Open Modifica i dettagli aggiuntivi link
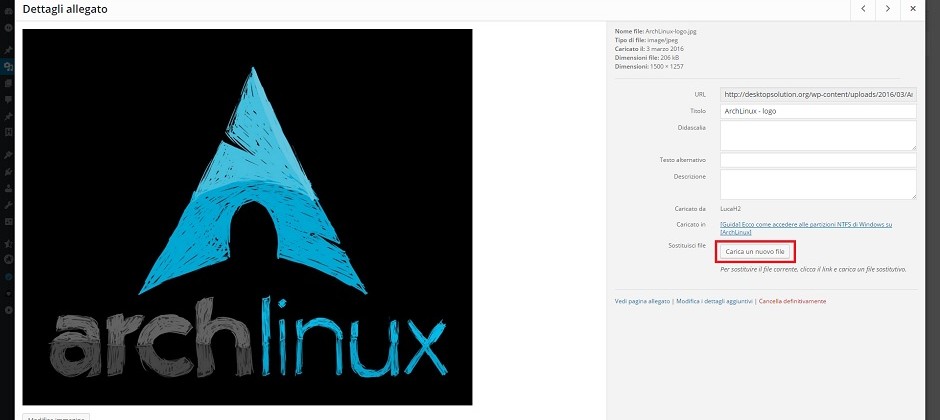940x420 pixels. pyautogui.click(x=714, y=301)
